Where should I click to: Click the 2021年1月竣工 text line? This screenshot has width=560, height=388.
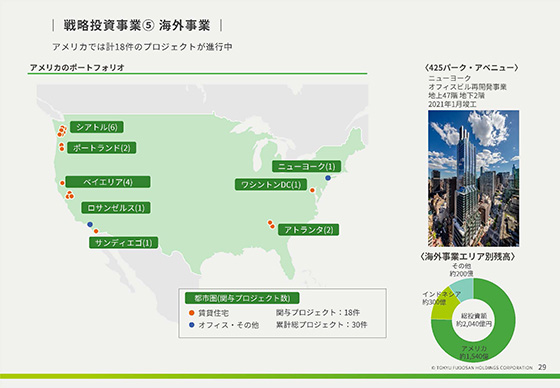[x=452, y=104]
